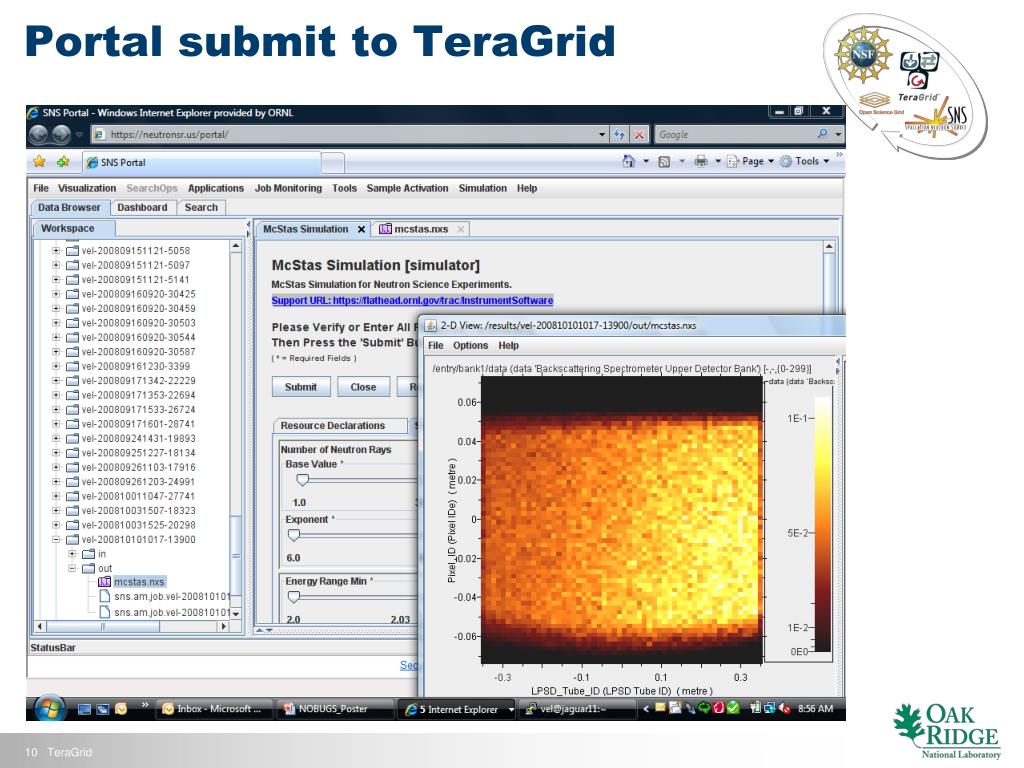Select the Resource Declarations tab
The height and width of the screenshot is (768, 1024).
tap(340, 426)
